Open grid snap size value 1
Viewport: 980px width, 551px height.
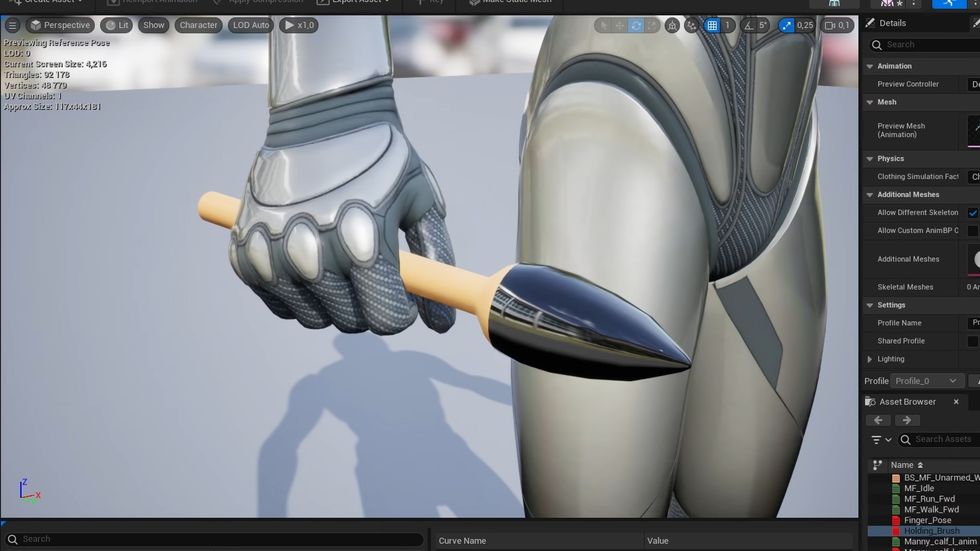point(728,25)
